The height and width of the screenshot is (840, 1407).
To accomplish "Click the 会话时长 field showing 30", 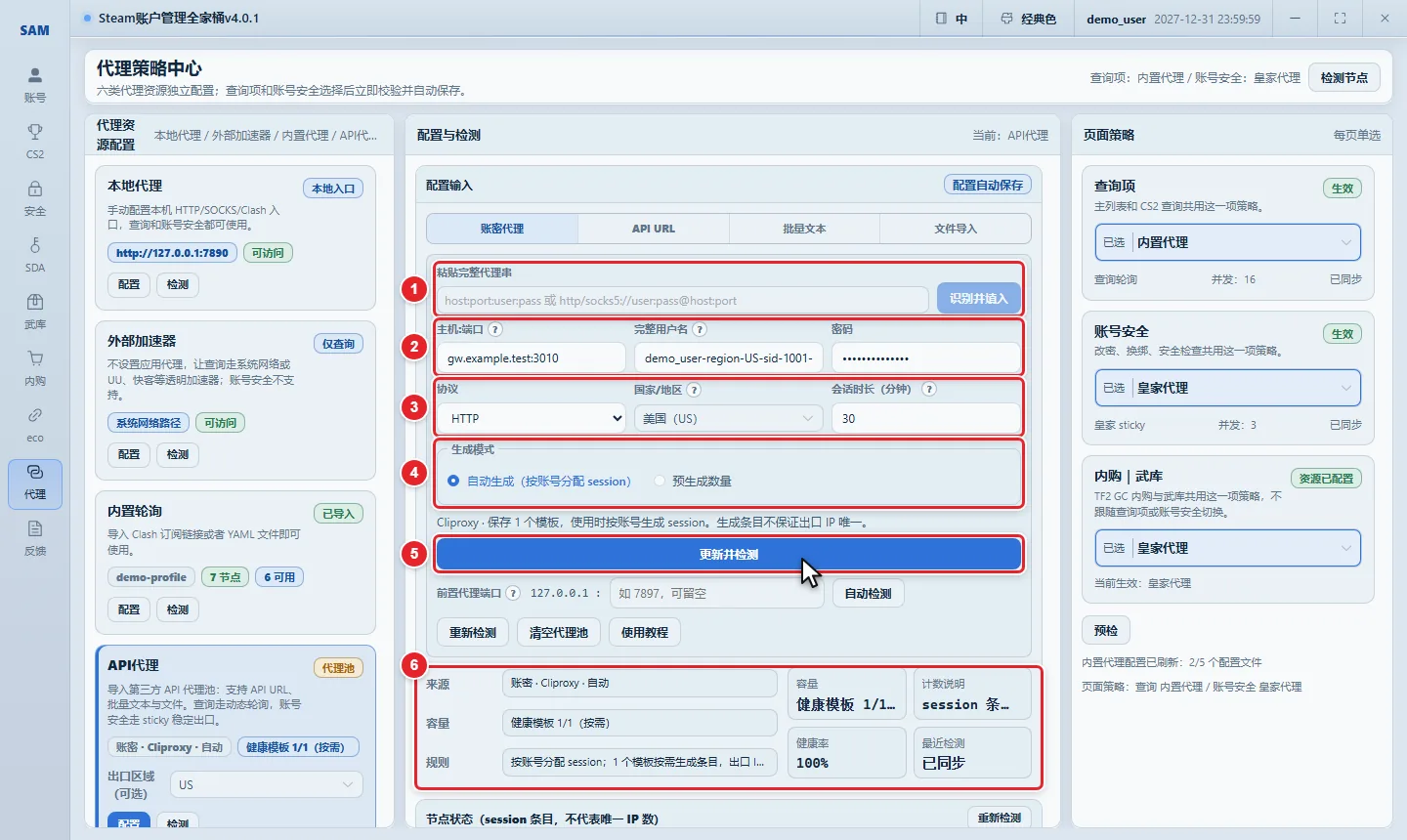I will coord(926,418).
